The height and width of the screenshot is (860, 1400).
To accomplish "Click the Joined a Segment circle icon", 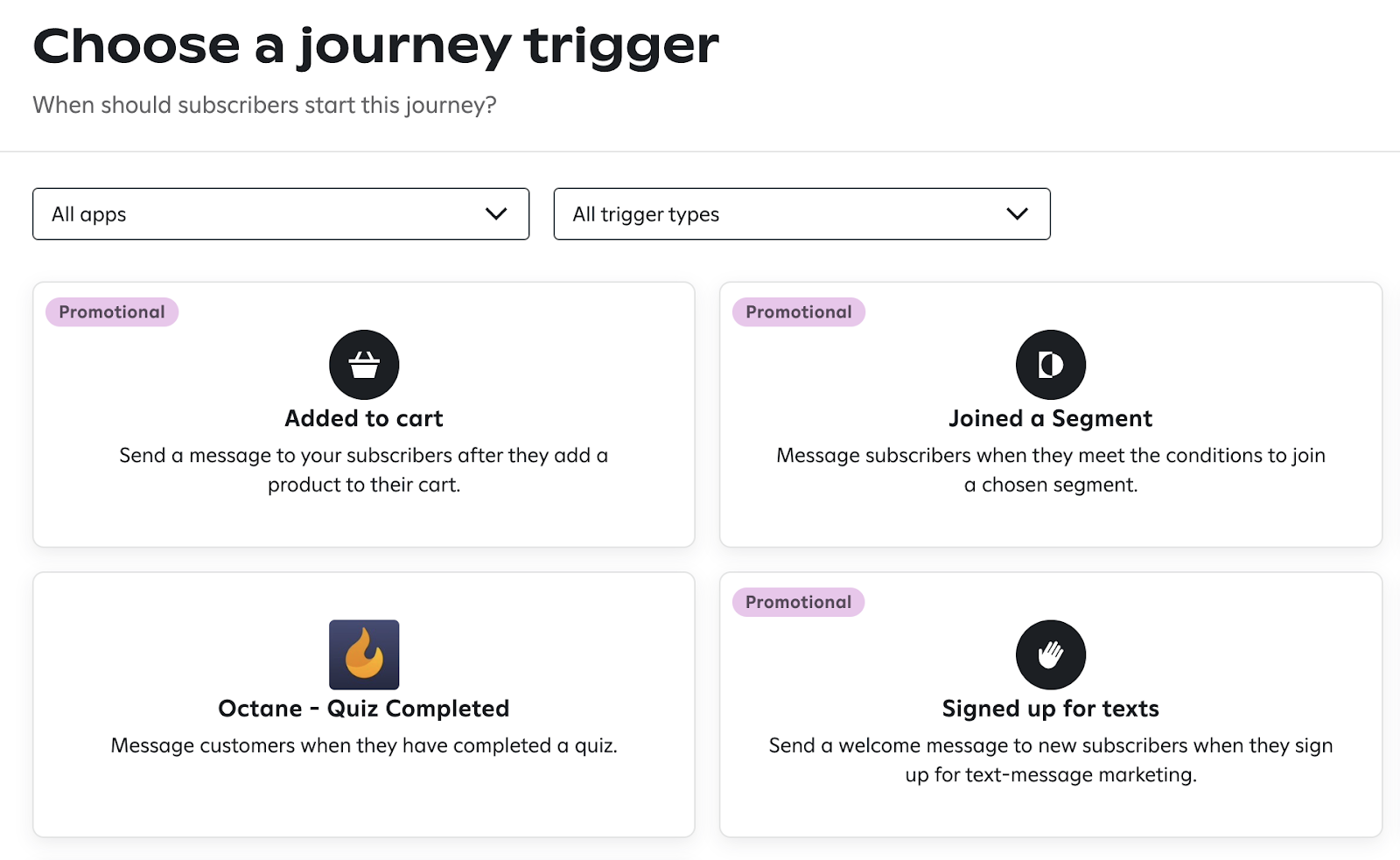I will (x=1050, y=365).
